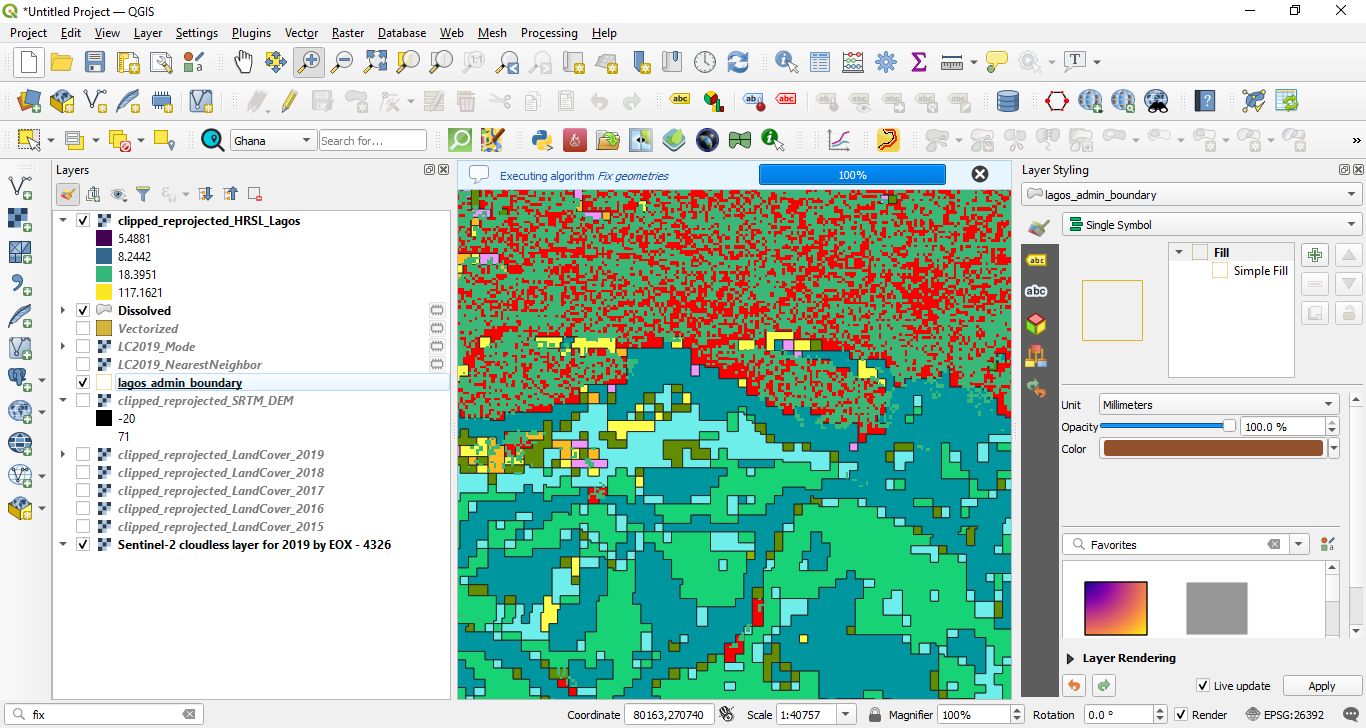
Task: Select the Identify Features tool
Action: (787, 62)
